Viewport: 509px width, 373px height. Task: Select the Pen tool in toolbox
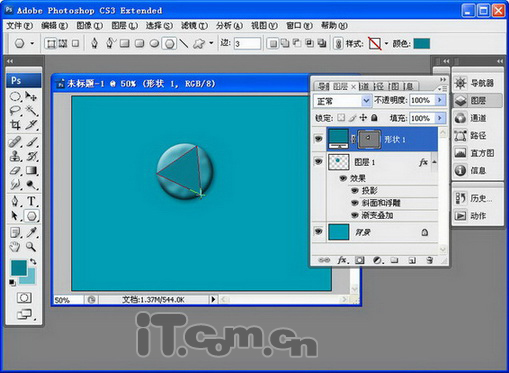pyautogui.click(x=15, y=201)
